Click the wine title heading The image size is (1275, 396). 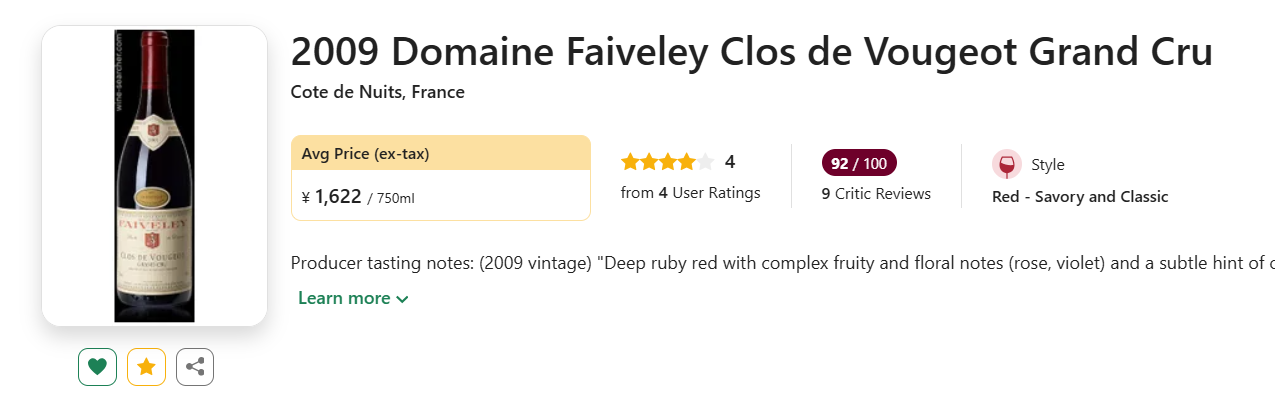[x=752, y=51]
